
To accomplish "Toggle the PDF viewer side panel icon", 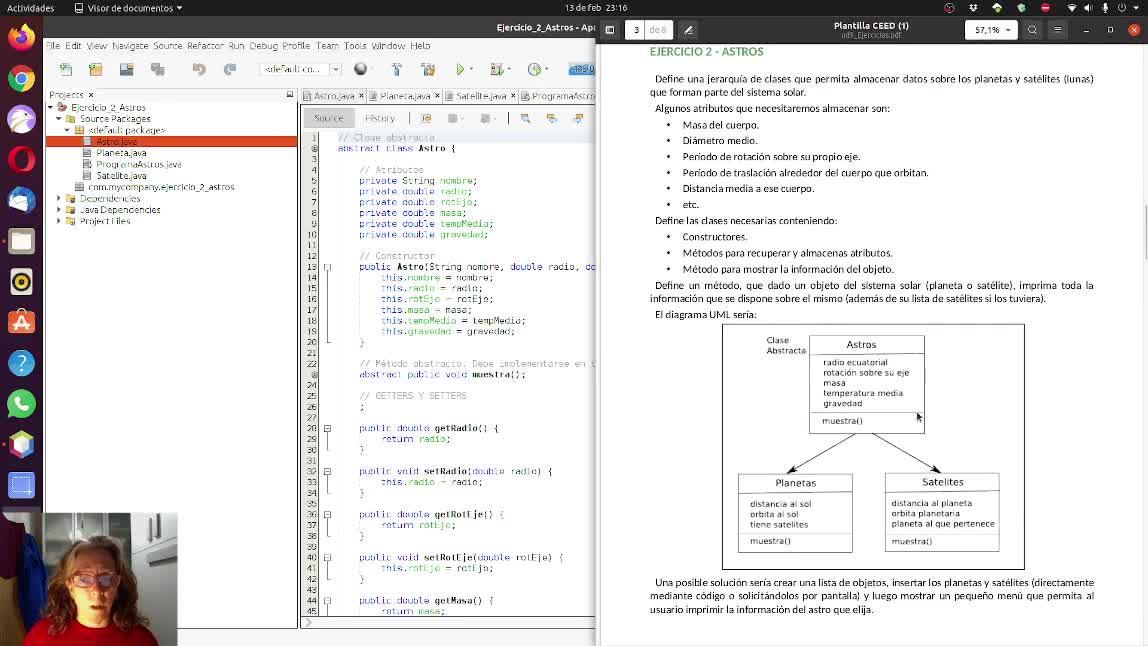I will pyautogui.click(x=609, y=30).
